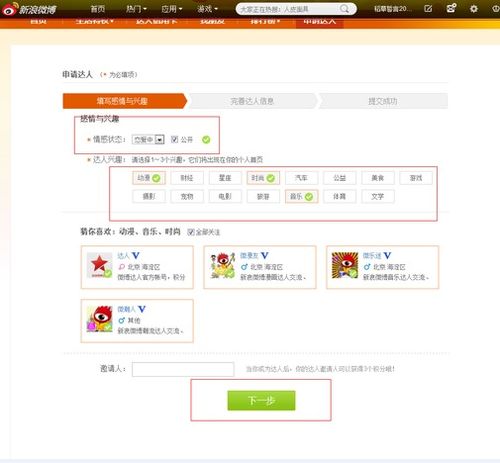
Task: Select the 申请达人 sub-navigation tab
Action: tap(319, 22)
